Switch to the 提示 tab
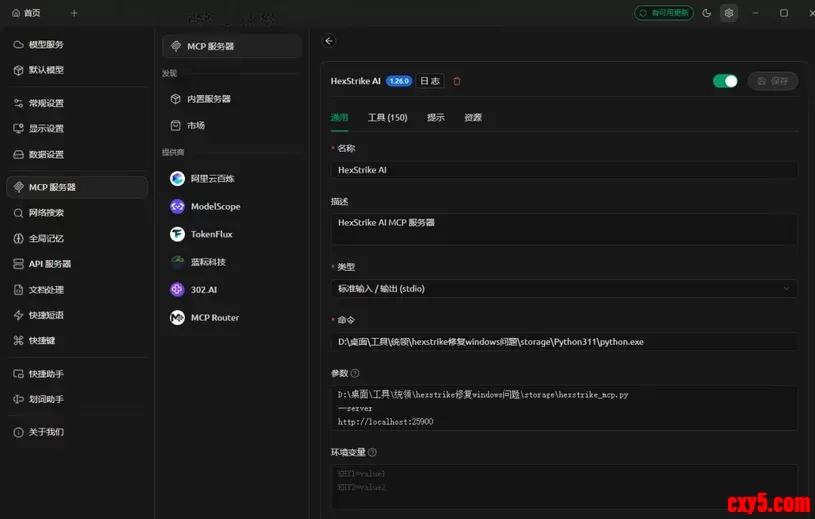 436,118
